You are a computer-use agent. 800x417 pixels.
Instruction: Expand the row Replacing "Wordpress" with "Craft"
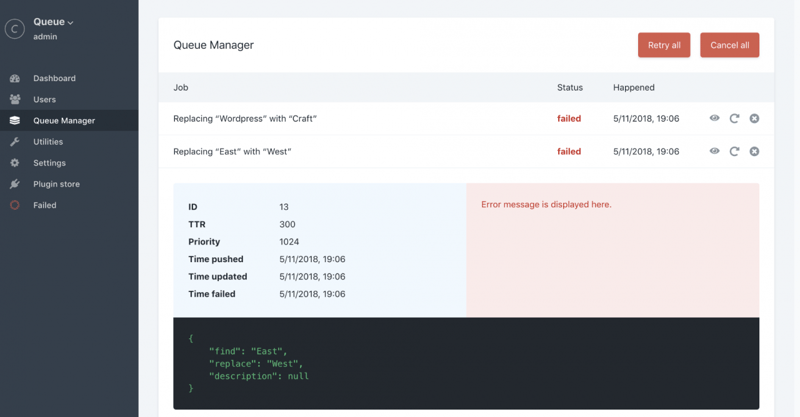[245, 118]
